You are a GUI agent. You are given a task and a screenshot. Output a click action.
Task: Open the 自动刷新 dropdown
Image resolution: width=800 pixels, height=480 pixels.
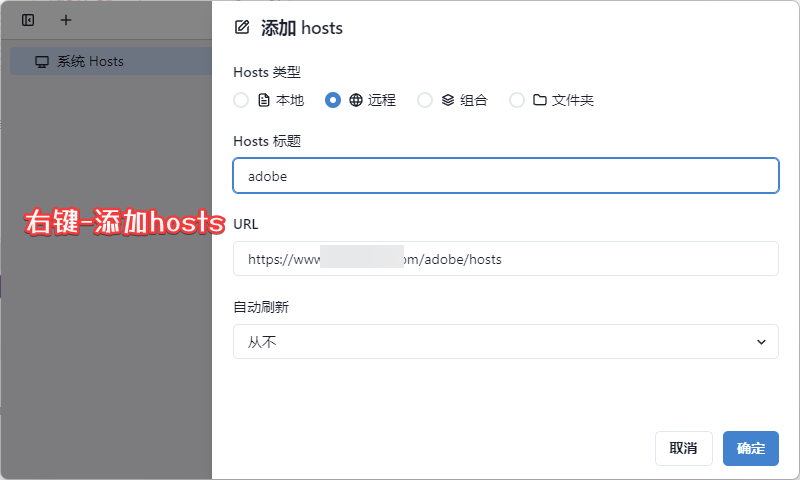tap(506, 341)
